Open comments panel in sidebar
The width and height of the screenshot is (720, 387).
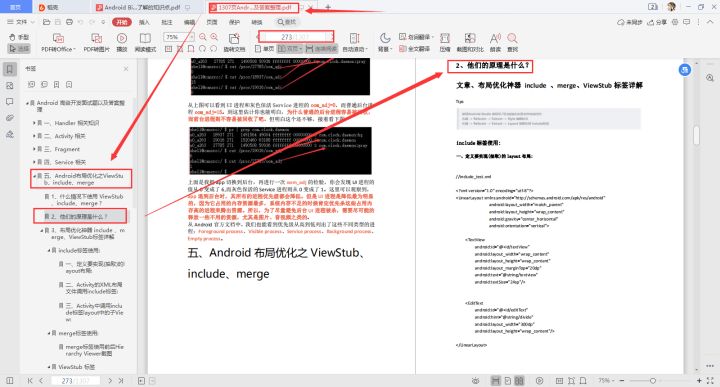10,102
